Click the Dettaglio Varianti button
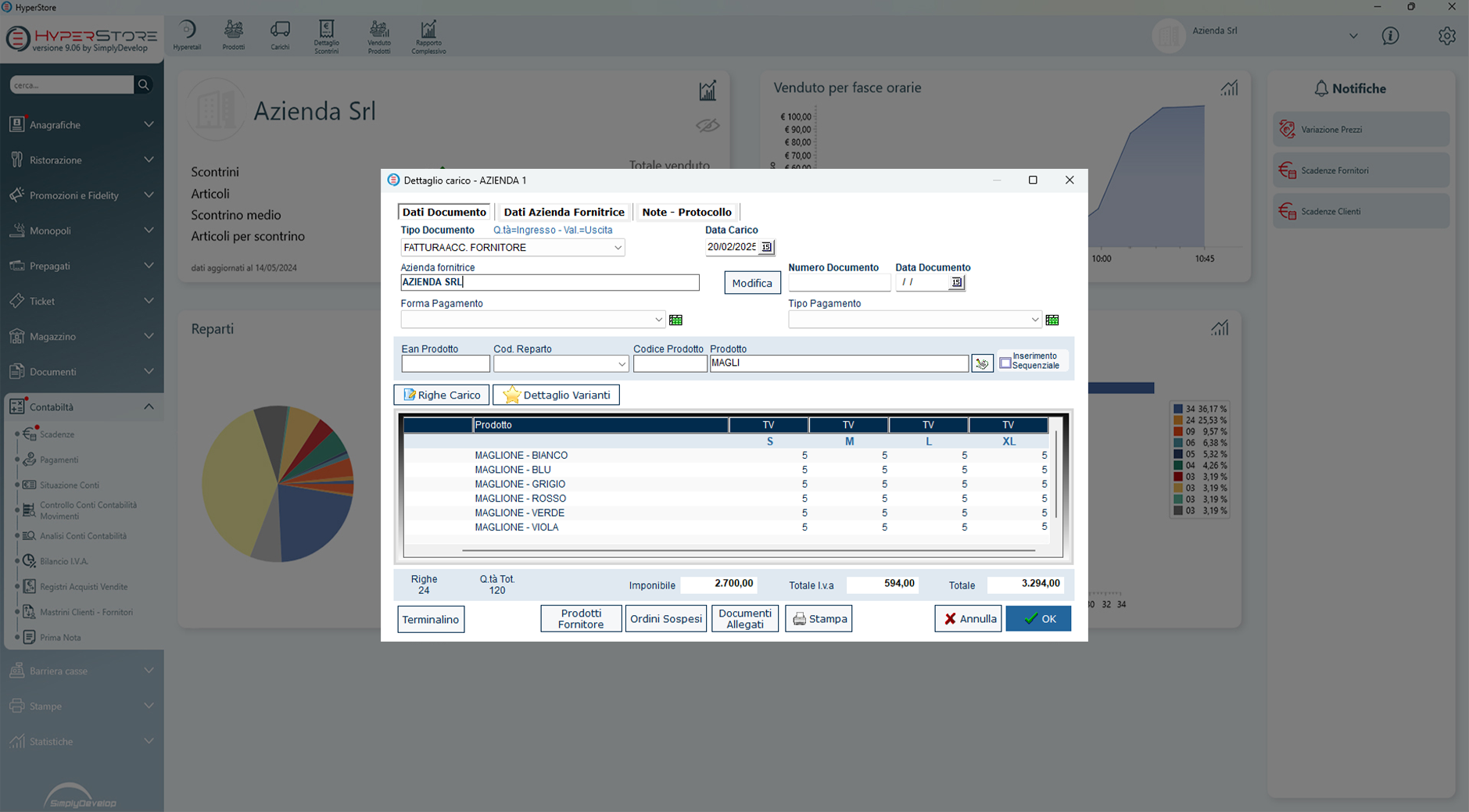Screen dimensions: 1469x812 (x=556, y=395)
